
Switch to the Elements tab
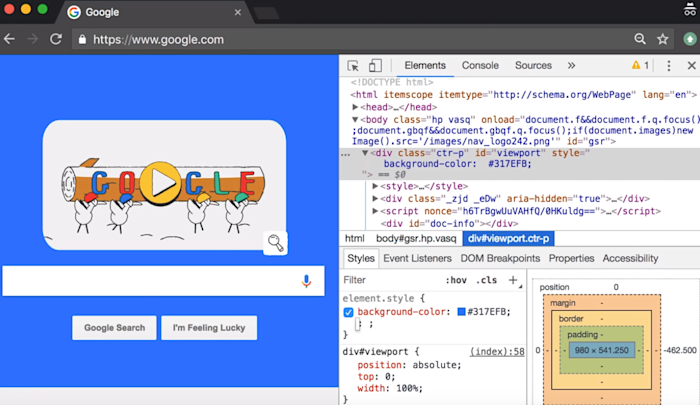click(425, 66)
